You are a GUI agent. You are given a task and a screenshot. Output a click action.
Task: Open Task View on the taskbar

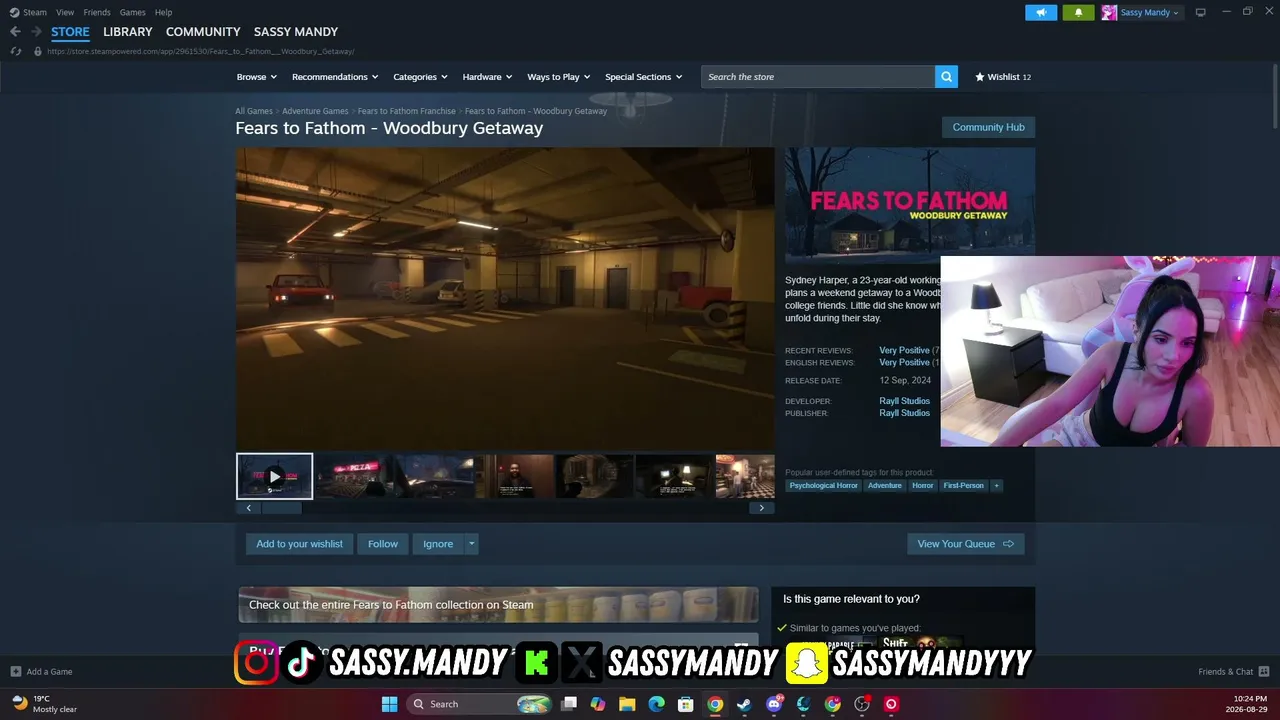569,704
